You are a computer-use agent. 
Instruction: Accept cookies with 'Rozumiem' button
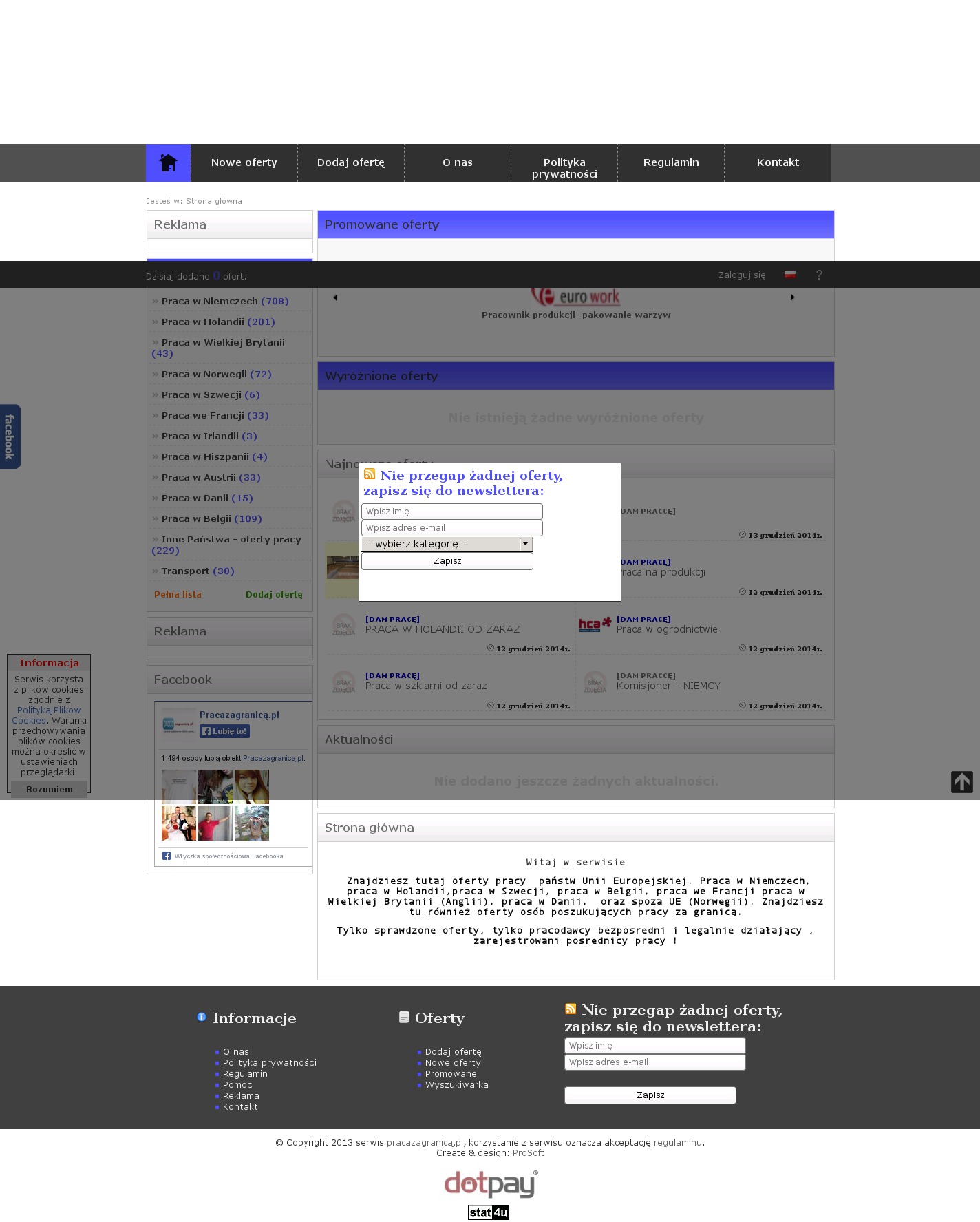click(50, 790)
